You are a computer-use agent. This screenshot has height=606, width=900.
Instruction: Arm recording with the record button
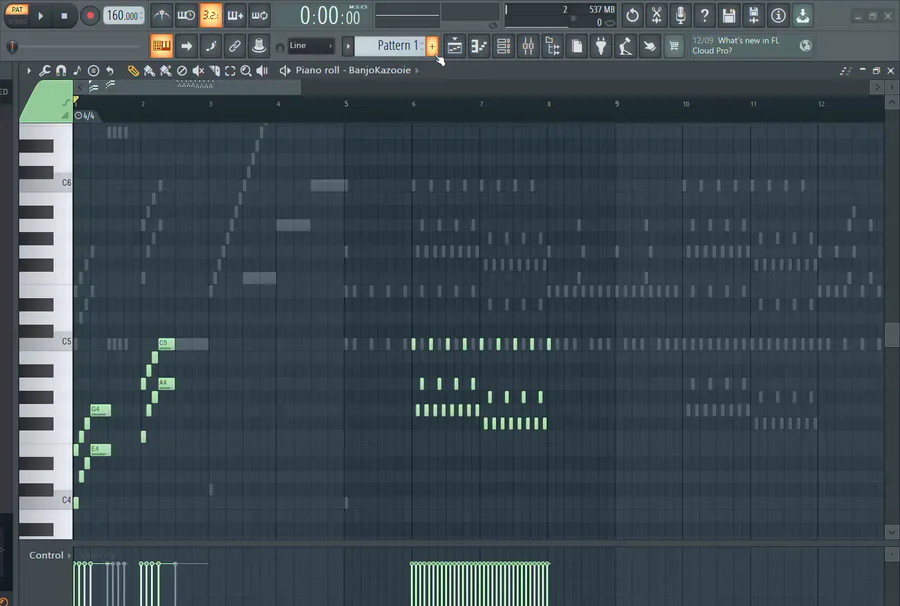[x=90, y=16]
